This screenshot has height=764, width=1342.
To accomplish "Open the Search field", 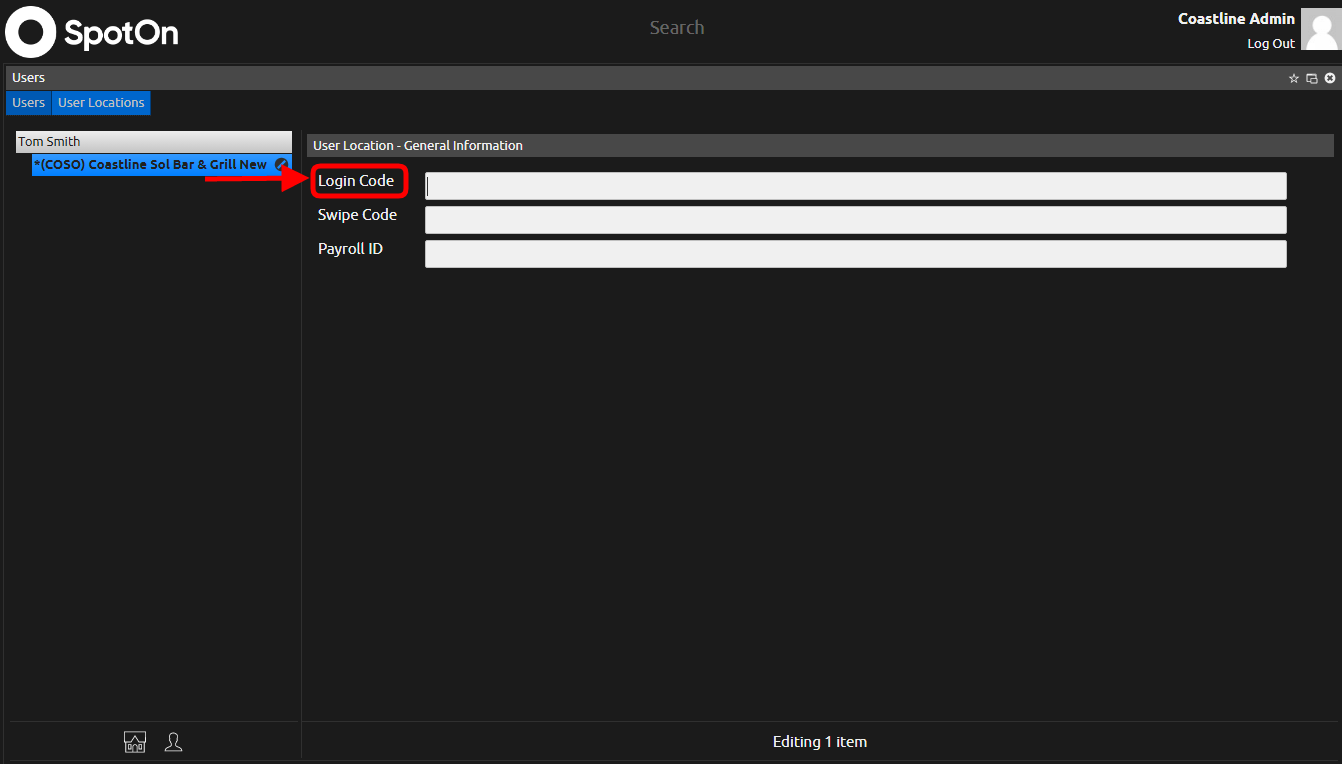I will [677, 28].
